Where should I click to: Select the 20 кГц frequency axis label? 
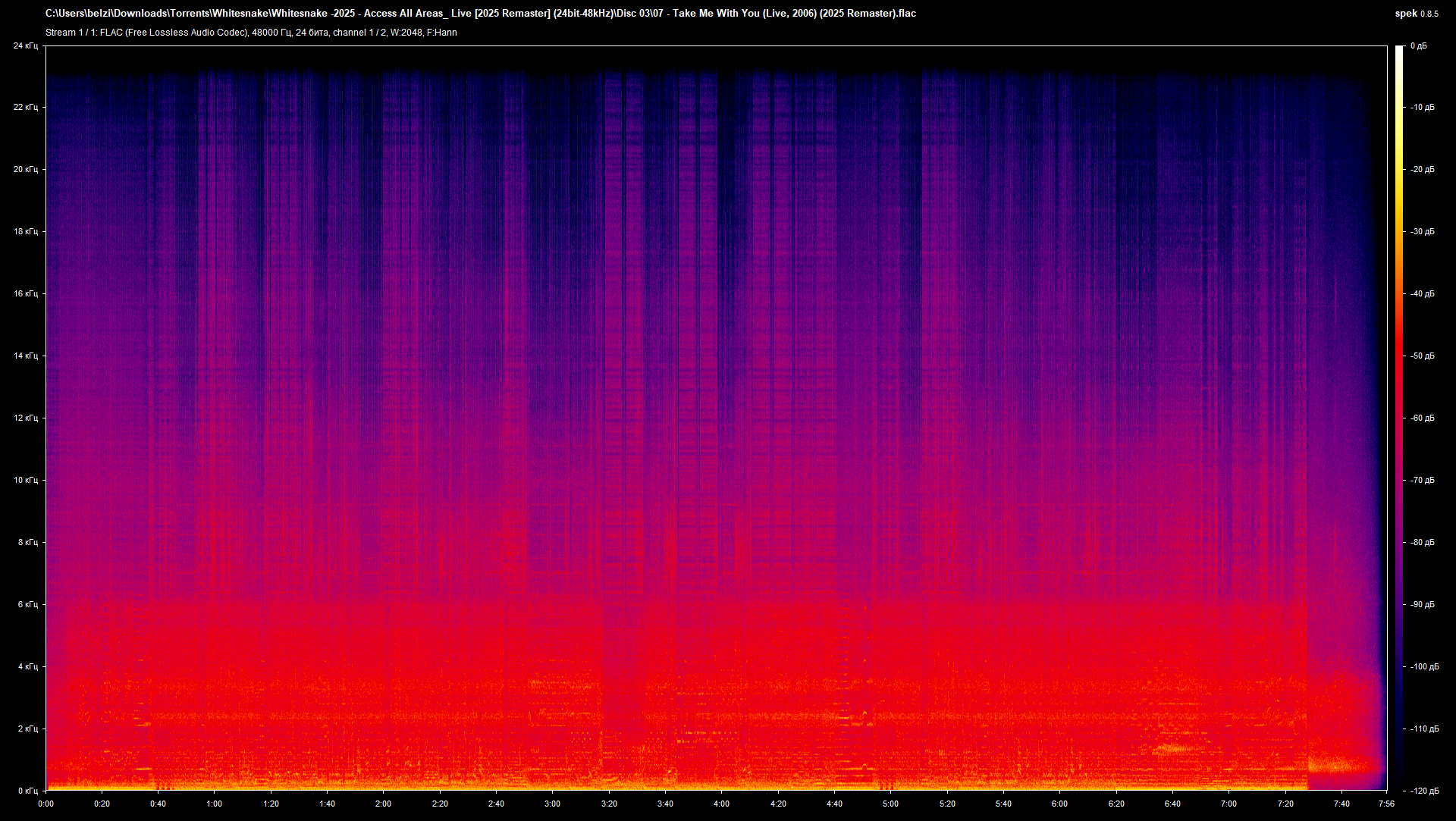(25, 170)
